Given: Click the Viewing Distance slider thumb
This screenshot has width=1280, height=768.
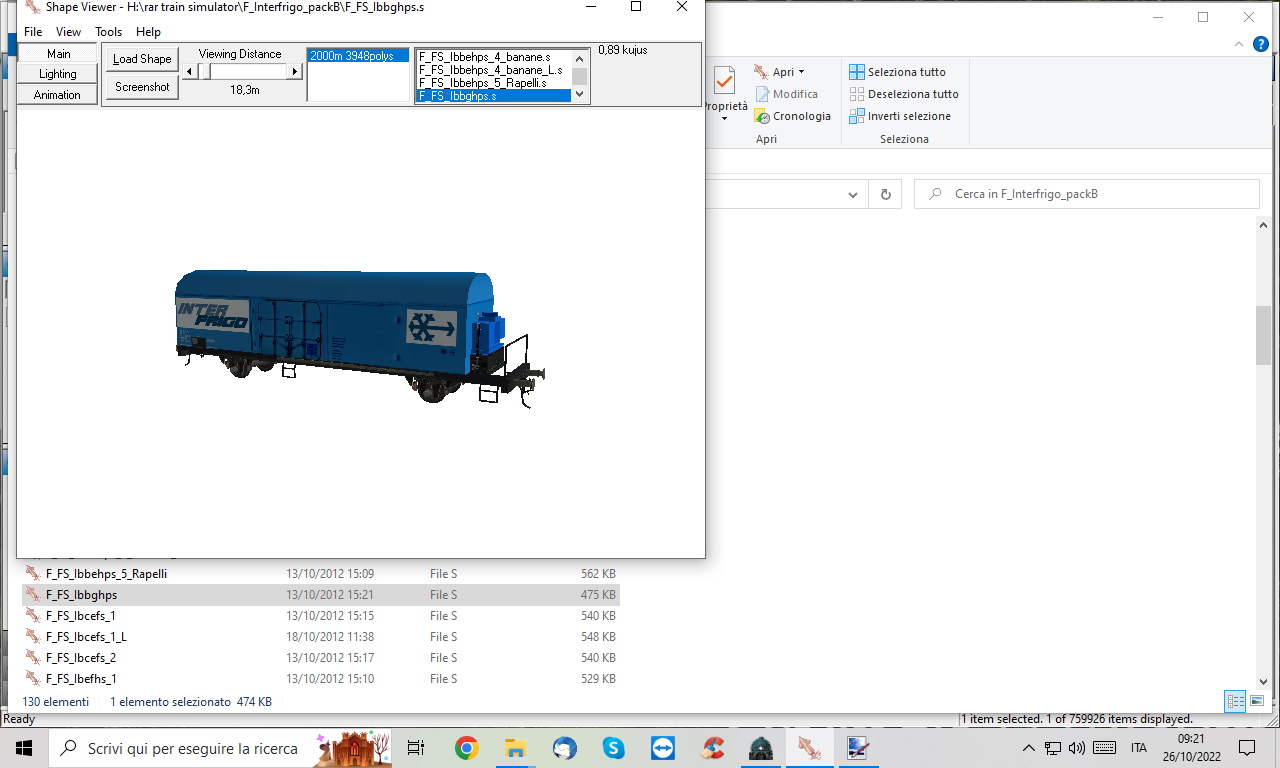Looking at the screenshot, I should click(205, 71).
